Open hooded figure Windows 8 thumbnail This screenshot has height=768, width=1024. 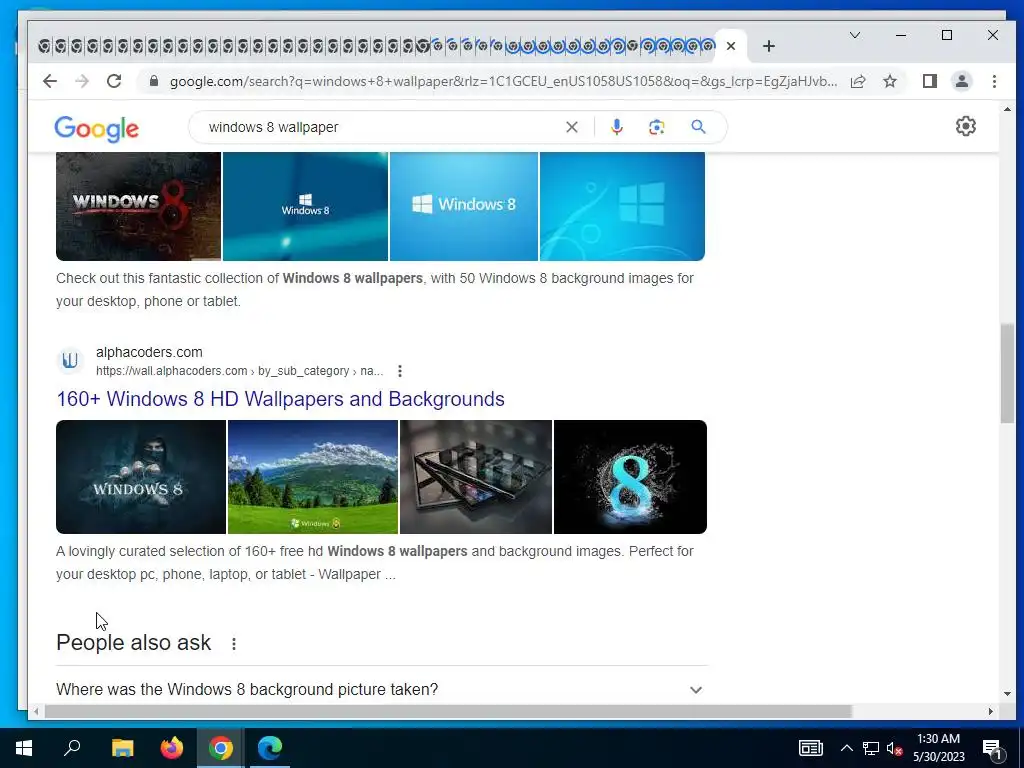coord(141,477)
